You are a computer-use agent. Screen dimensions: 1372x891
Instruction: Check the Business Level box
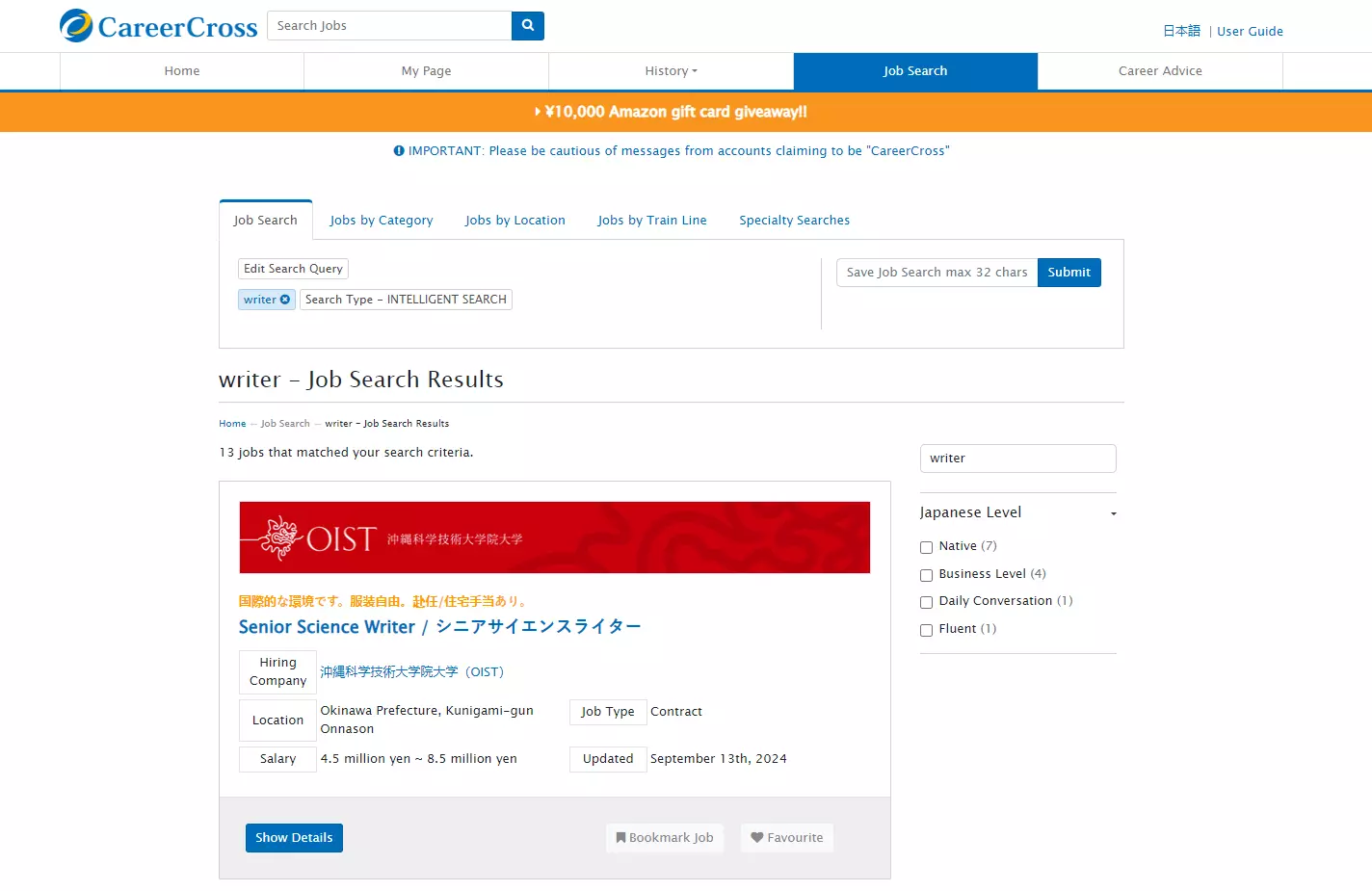point(926,575)
